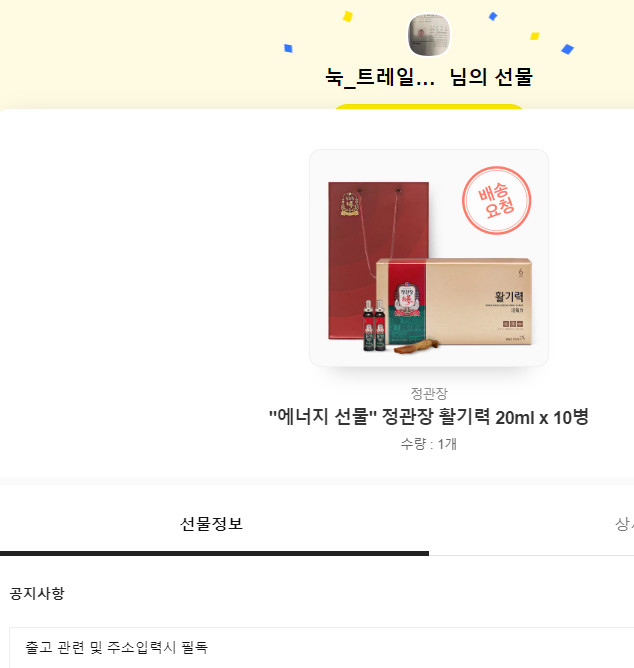This screenshot has width=634, height=668.
Task: Click the sender name 눅_트레일... 님의 선물
Action: coord(429,77)
